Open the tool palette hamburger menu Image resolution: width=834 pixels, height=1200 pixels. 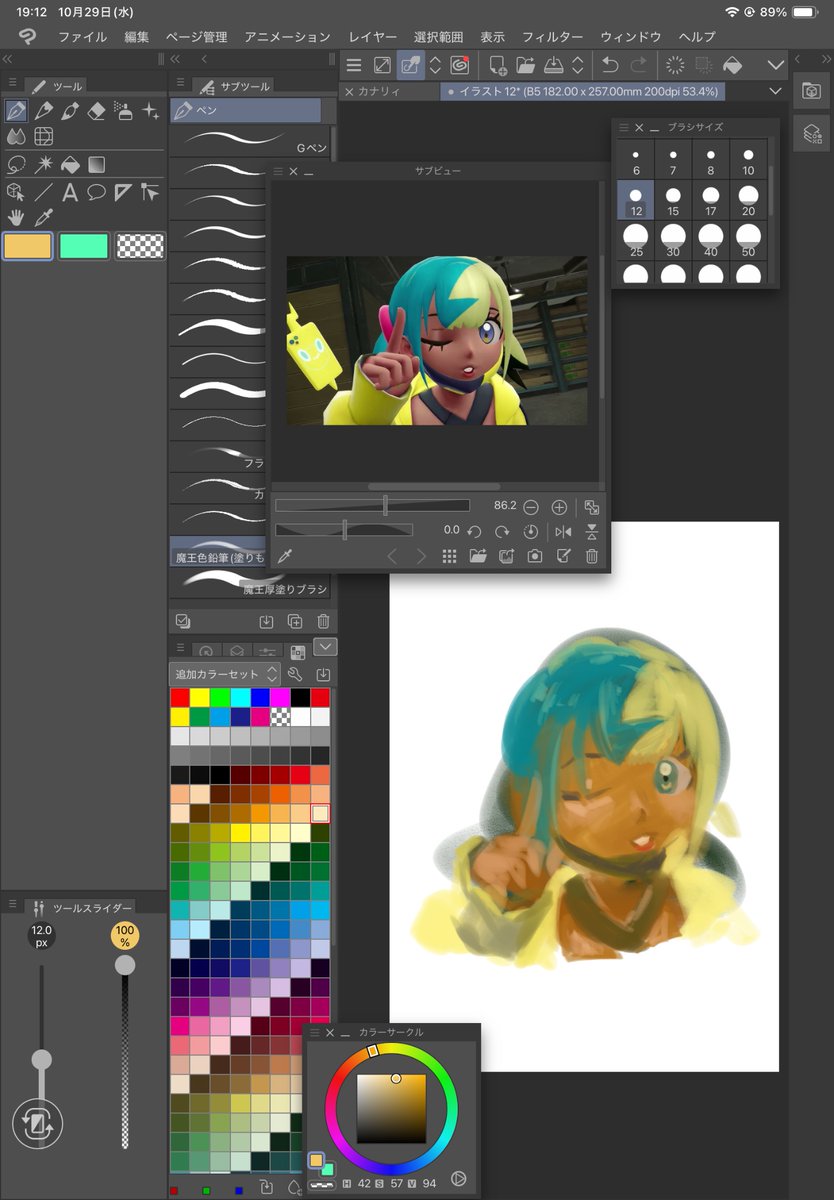(13, 83)
